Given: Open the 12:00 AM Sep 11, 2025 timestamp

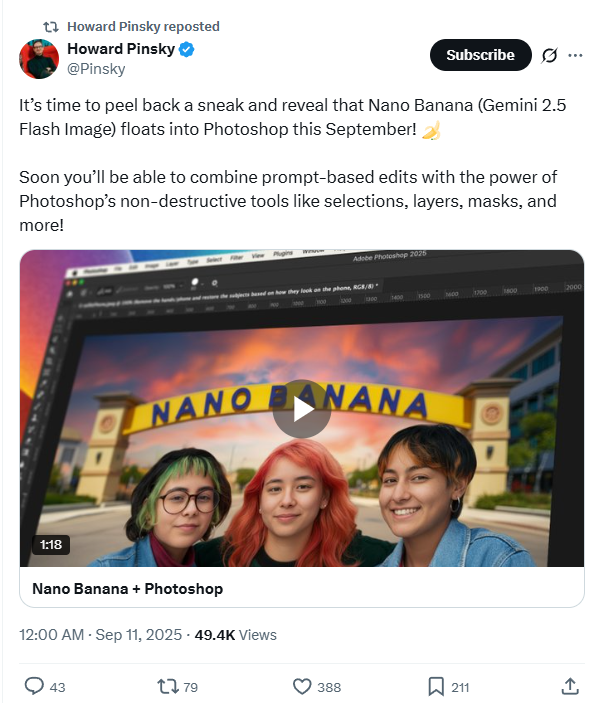Looking at the screenshot, I should (x=100, y=635).
